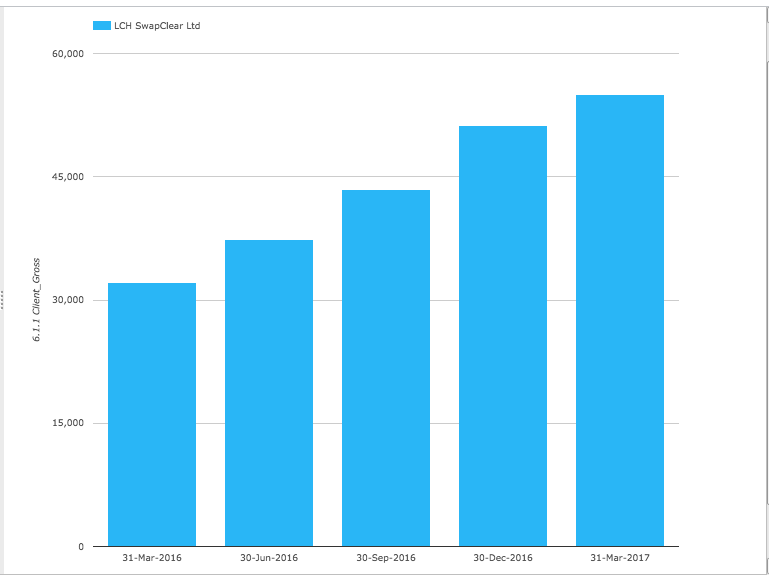Click the 0 y-axis label
This screenshot has height=578, width=769.
(x=81, y=547)
